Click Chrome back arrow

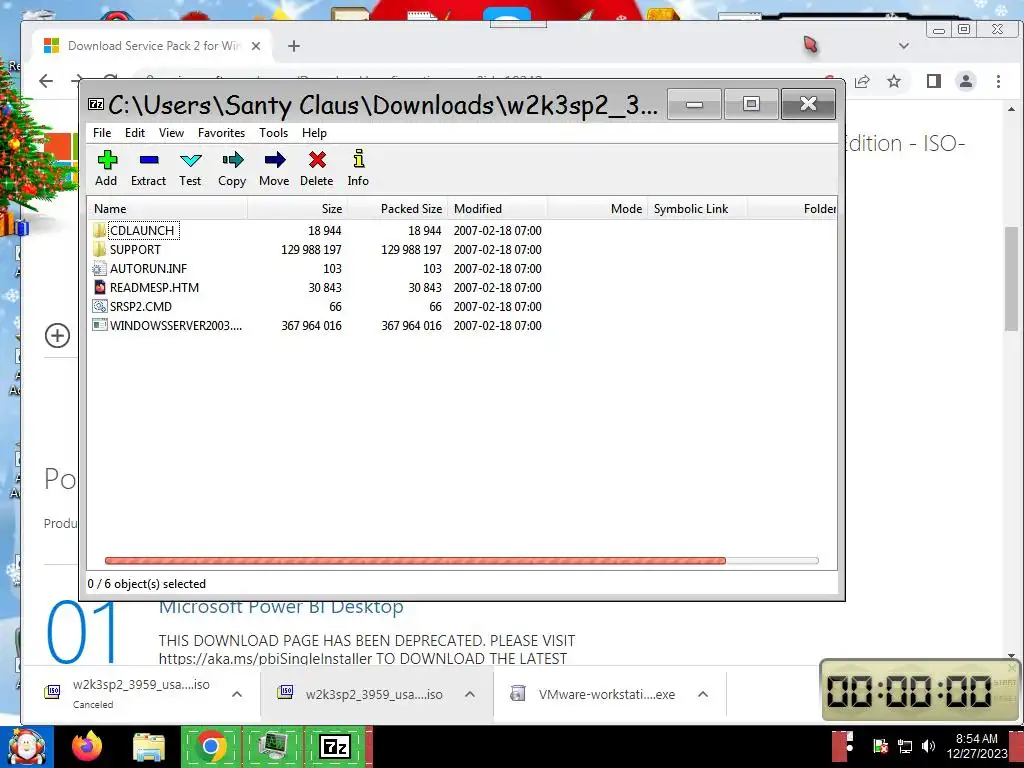[46, 81]
